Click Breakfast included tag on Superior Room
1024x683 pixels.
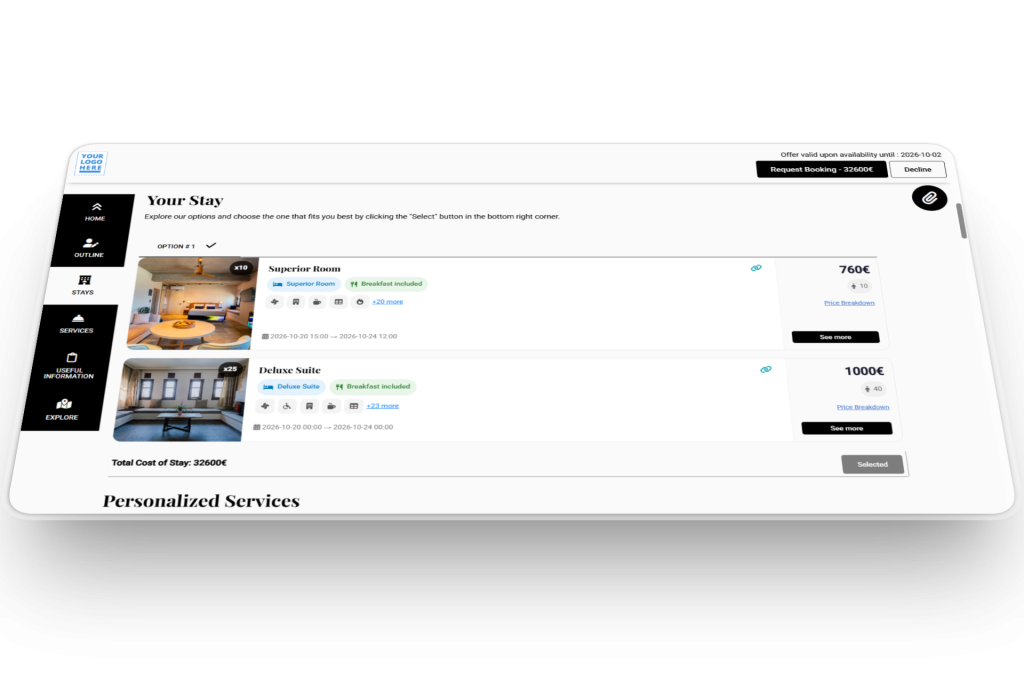[386, 284]
